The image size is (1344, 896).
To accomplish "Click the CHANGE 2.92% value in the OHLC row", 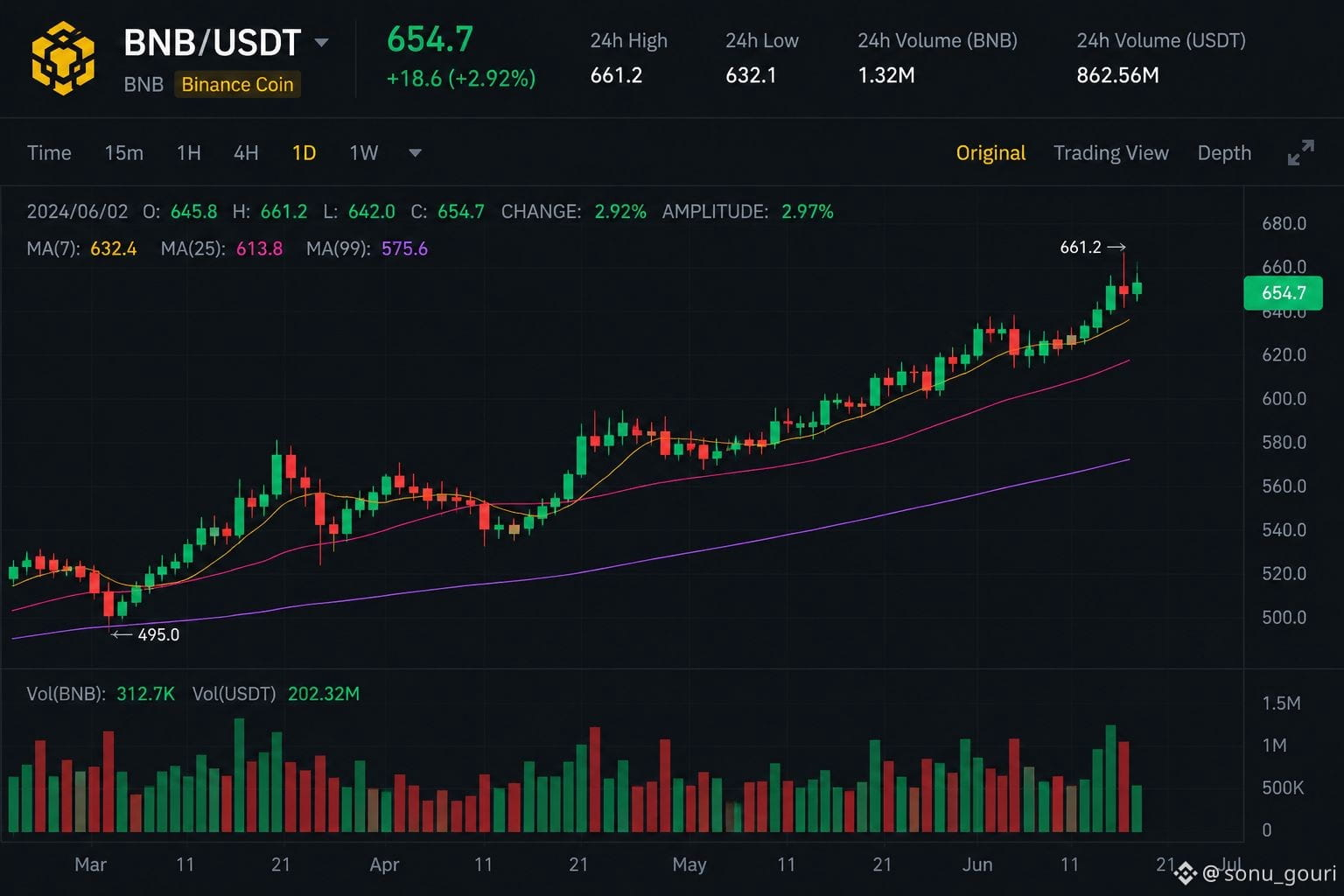I will pos(620,212).
